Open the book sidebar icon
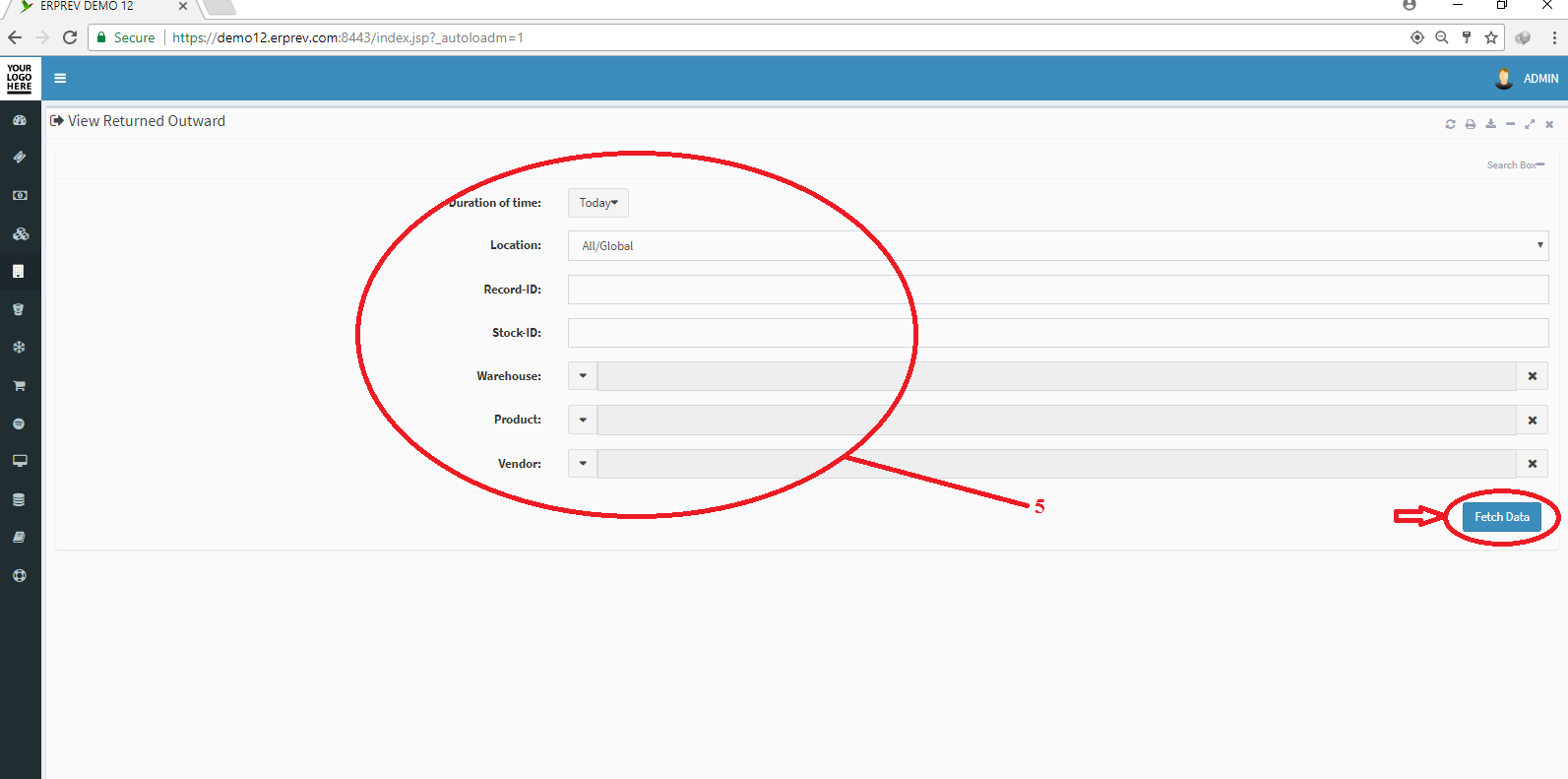The width and height of the screenshot is (1568, 779). 19,538
